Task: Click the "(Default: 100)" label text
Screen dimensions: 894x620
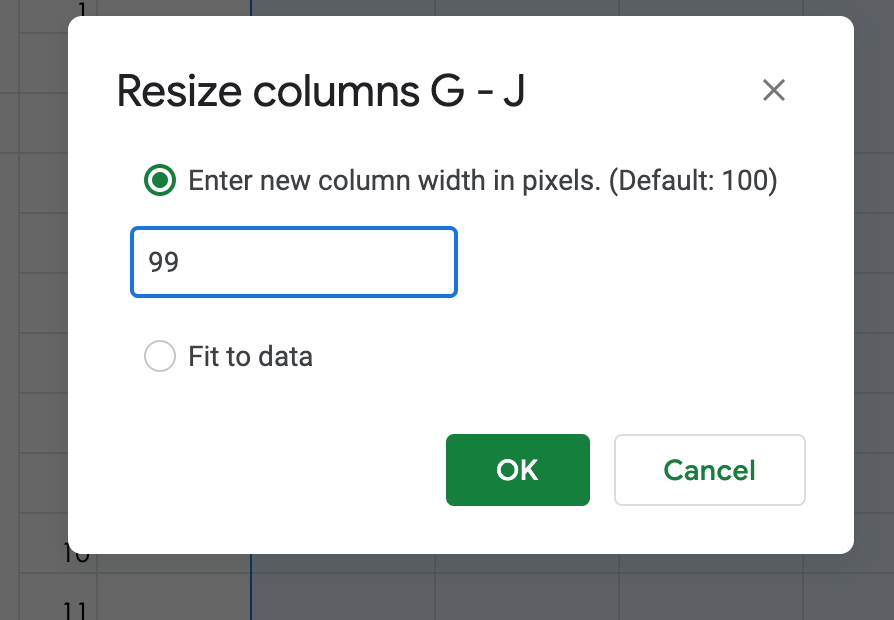Action: click(692, 181)
